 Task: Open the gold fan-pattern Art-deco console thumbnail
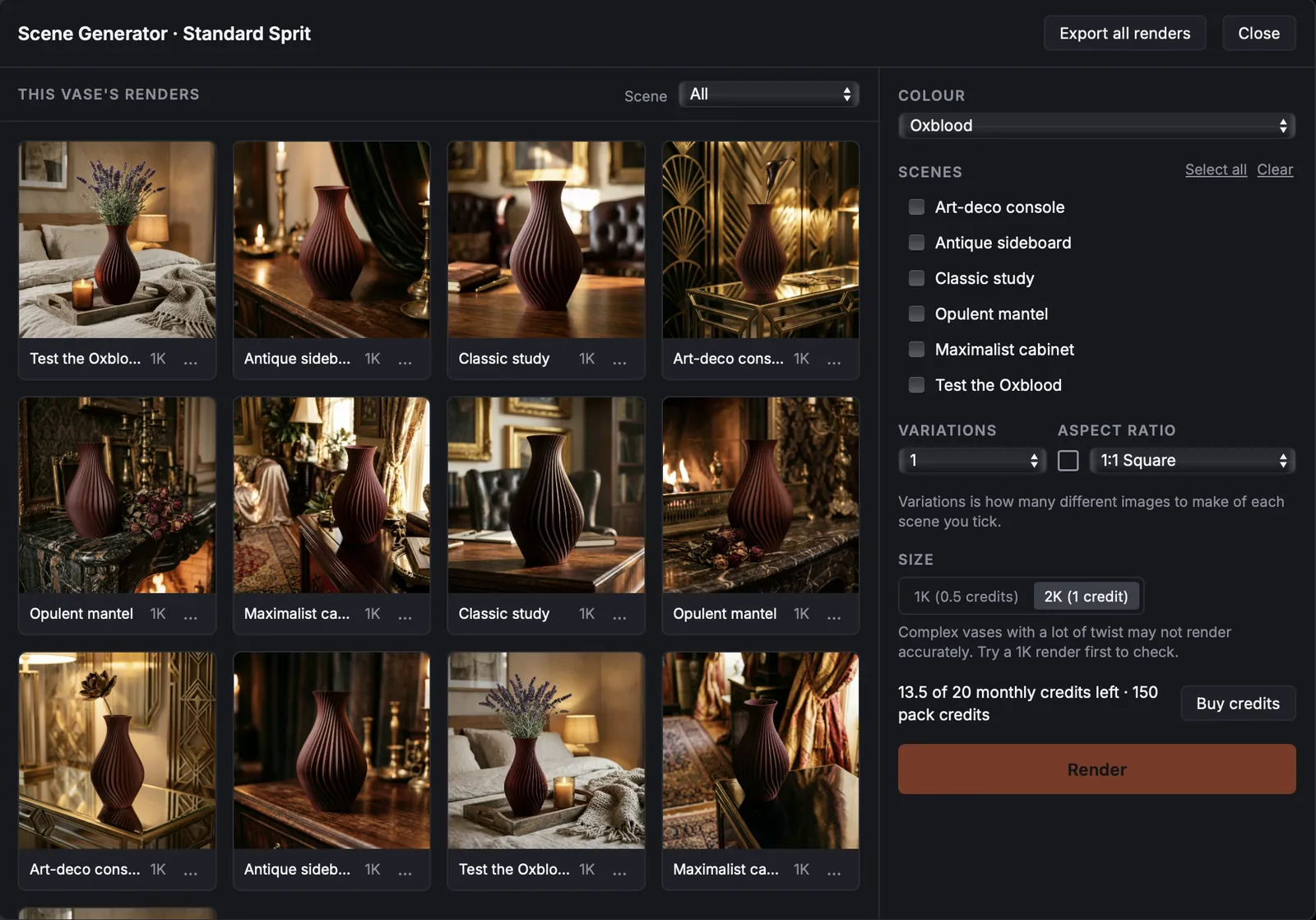click(761, 239)
